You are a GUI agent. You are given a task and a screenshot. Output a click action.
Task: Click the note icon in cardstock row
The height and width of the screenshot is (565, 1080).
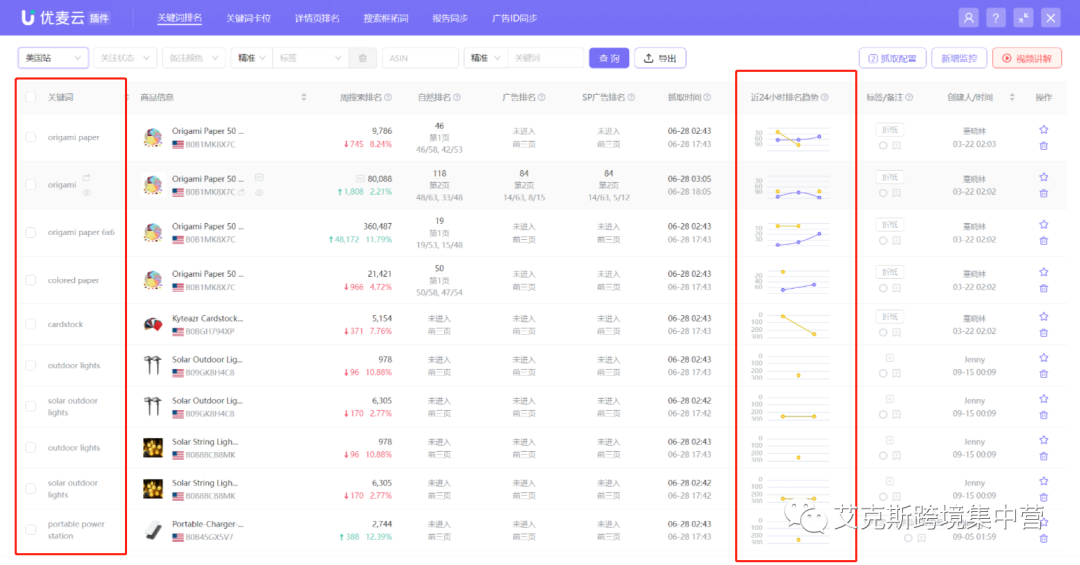[x=896, y=332]
